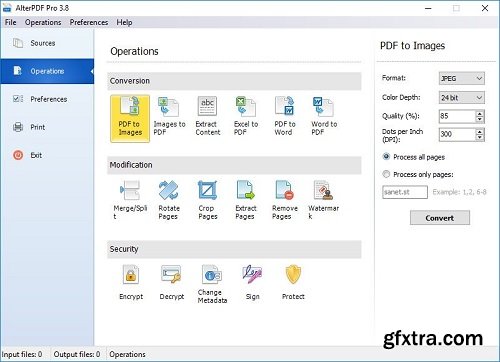Increase the Dots per Inch value with up arrow
500x362 pixels.
pyautogui.click(x=479, y=132)
